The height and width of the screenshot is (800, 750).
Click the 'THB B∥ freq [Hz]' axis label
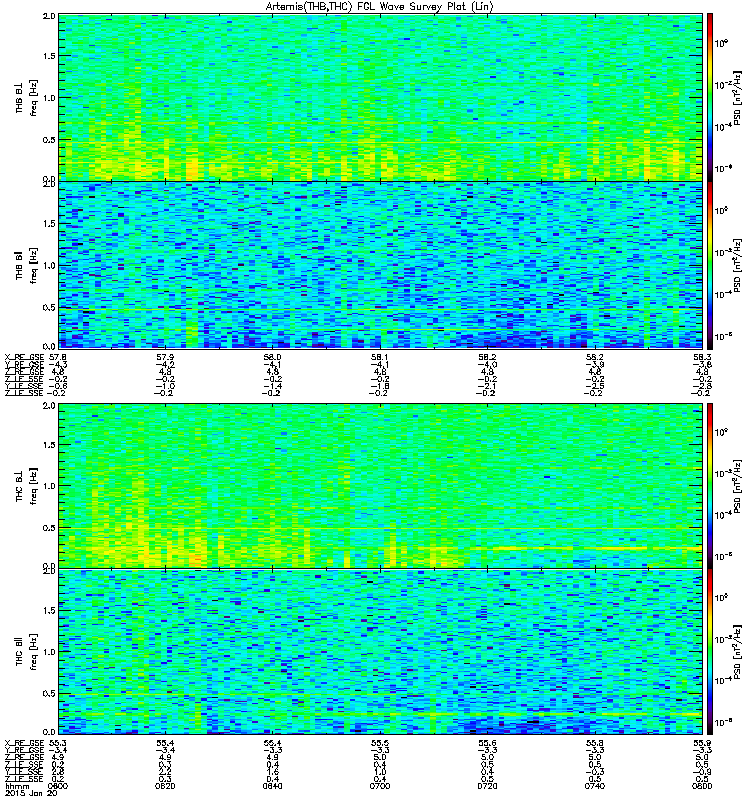click(x=27, y=265)
